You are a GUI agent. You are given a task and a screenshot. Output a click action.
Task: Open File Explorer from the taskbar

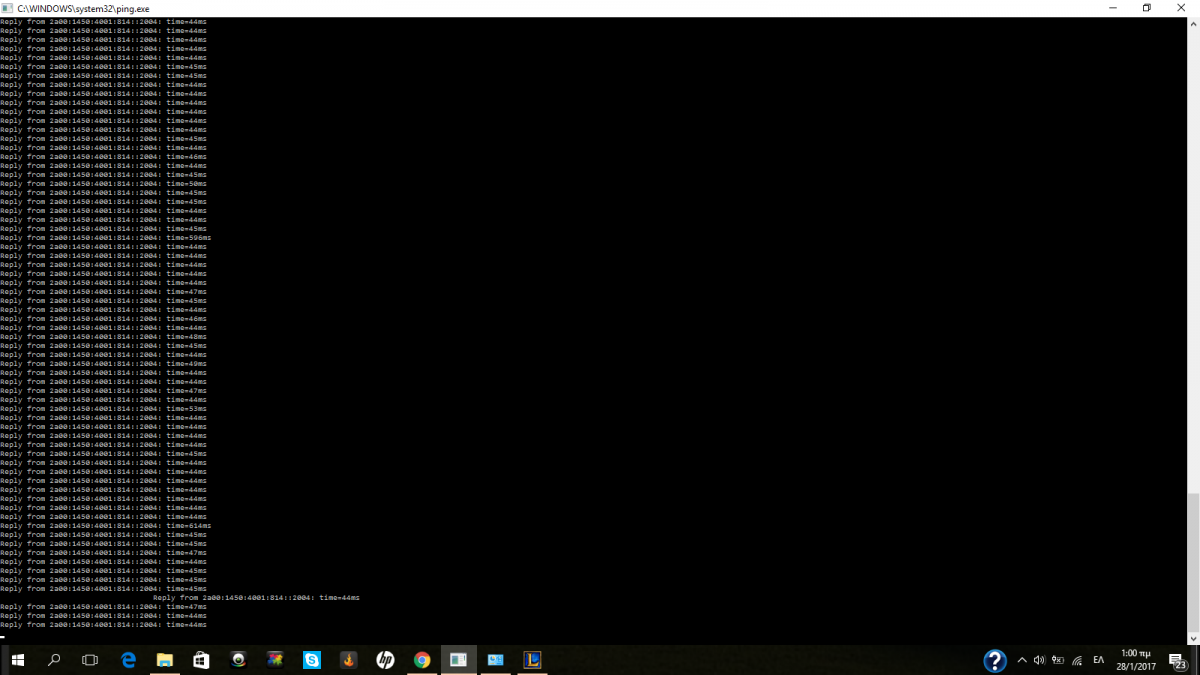[x=165, y=660]
